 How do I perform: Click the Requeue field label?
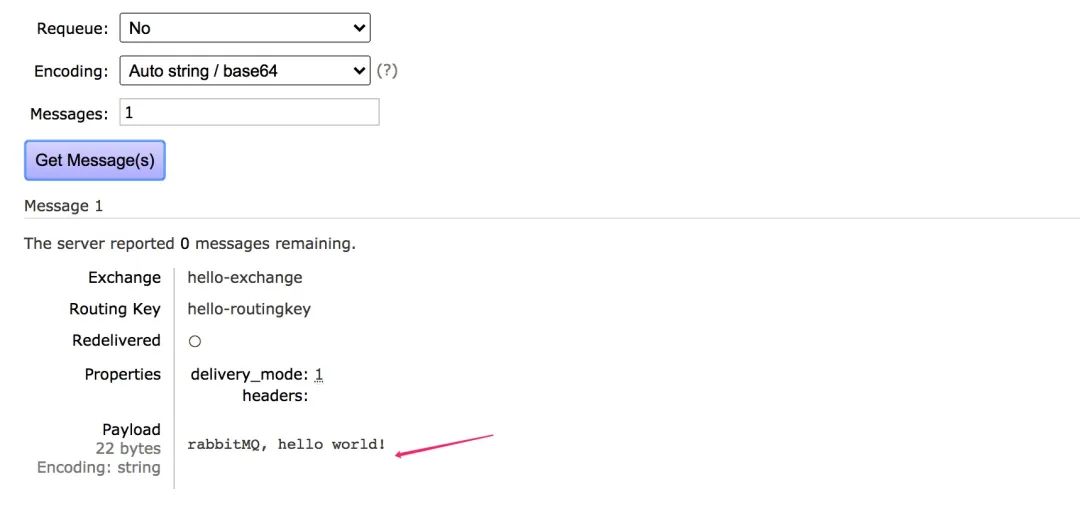pyautogui.click(x=72, y=29)
